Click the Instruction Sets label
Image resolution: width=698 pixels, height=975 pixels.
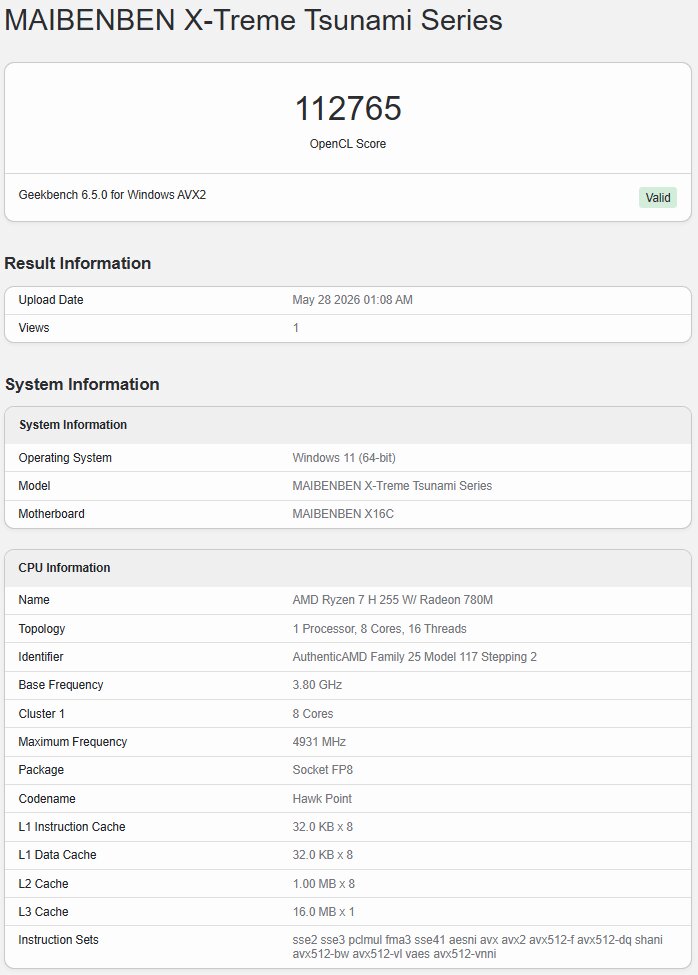pyautogui.click(x=58, y=940)
